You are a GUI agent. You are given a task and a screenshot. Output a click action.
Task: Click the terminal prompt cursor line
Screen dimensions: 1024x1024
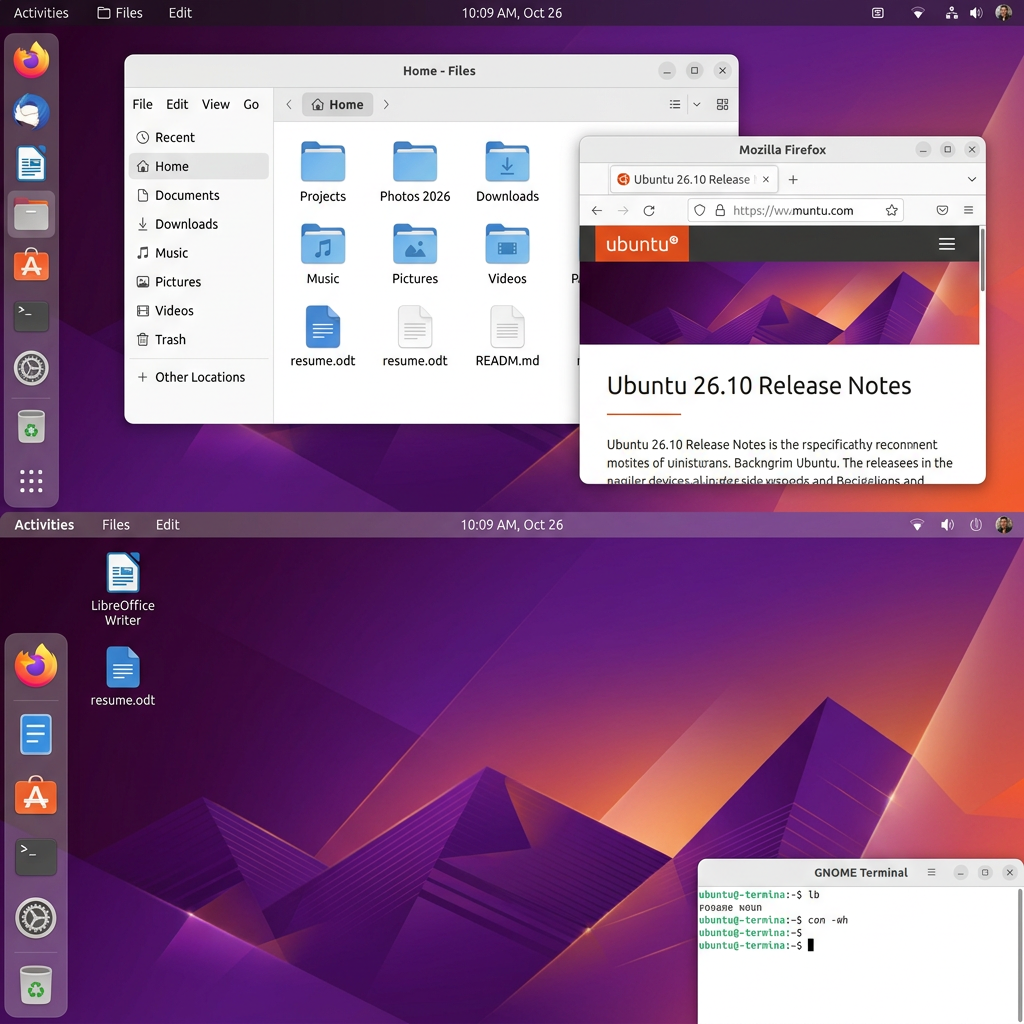click(756, 945)
